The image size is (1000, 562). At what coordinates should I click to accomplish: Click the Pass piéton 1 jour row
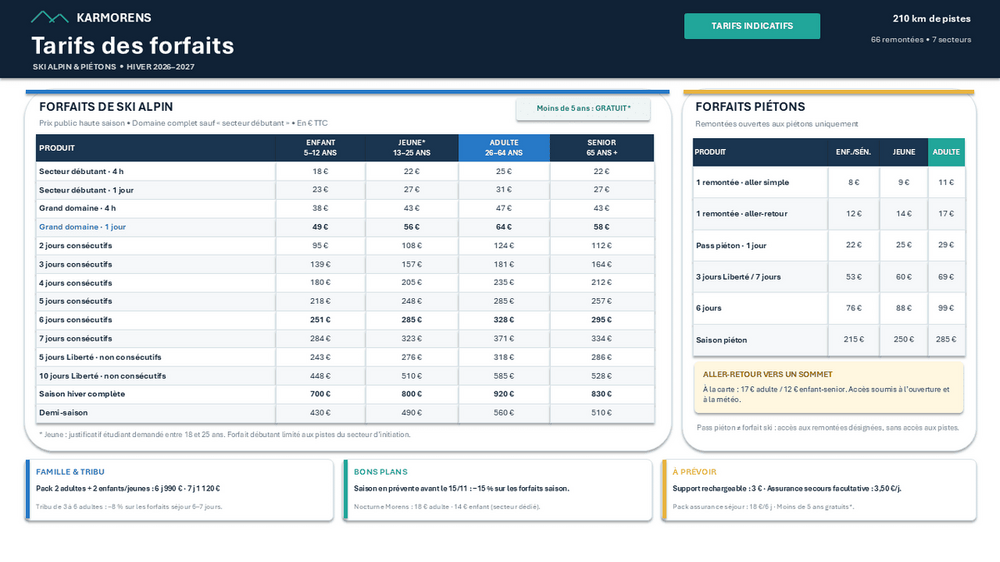click(828, 246)
